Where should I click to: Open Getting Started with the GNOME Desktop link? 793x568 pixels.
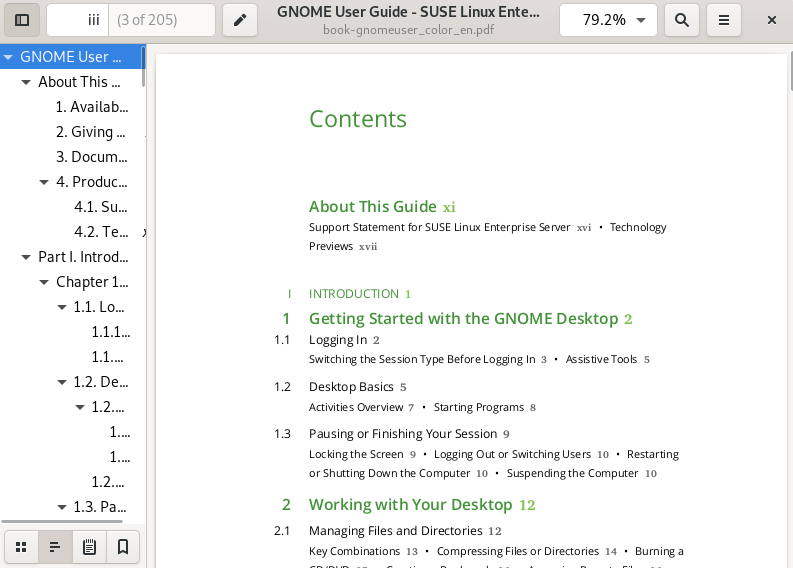click(463, 319)
